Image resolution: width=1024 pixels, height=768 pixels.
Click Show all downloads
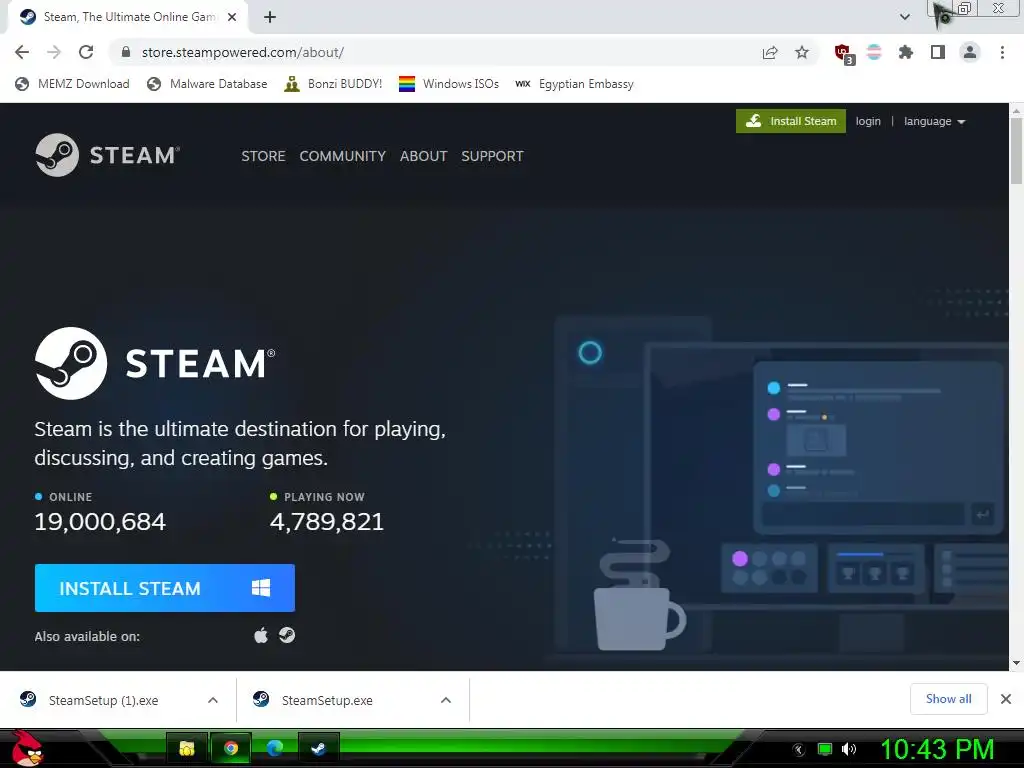point(948,699)
